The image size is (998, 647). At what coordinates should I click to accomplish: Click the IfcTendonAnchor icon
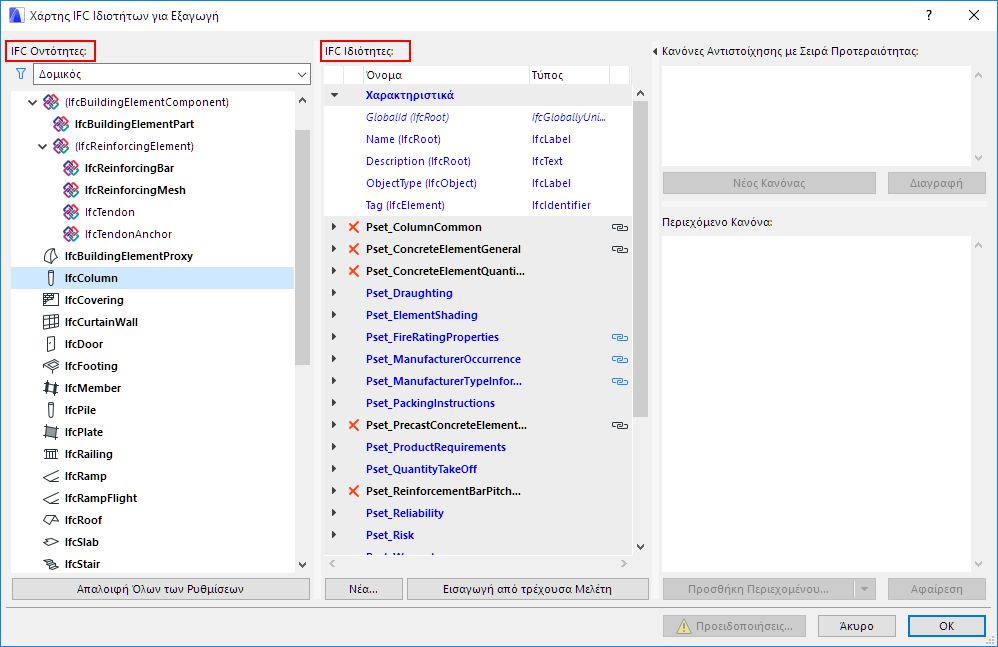pos(71,234)
